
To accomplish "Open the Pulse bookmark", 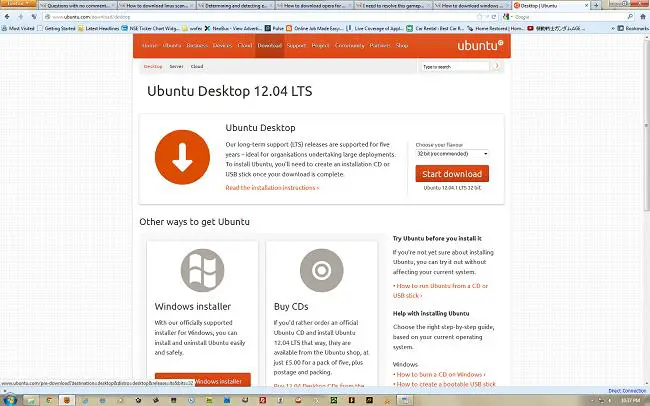I will 274,28.
